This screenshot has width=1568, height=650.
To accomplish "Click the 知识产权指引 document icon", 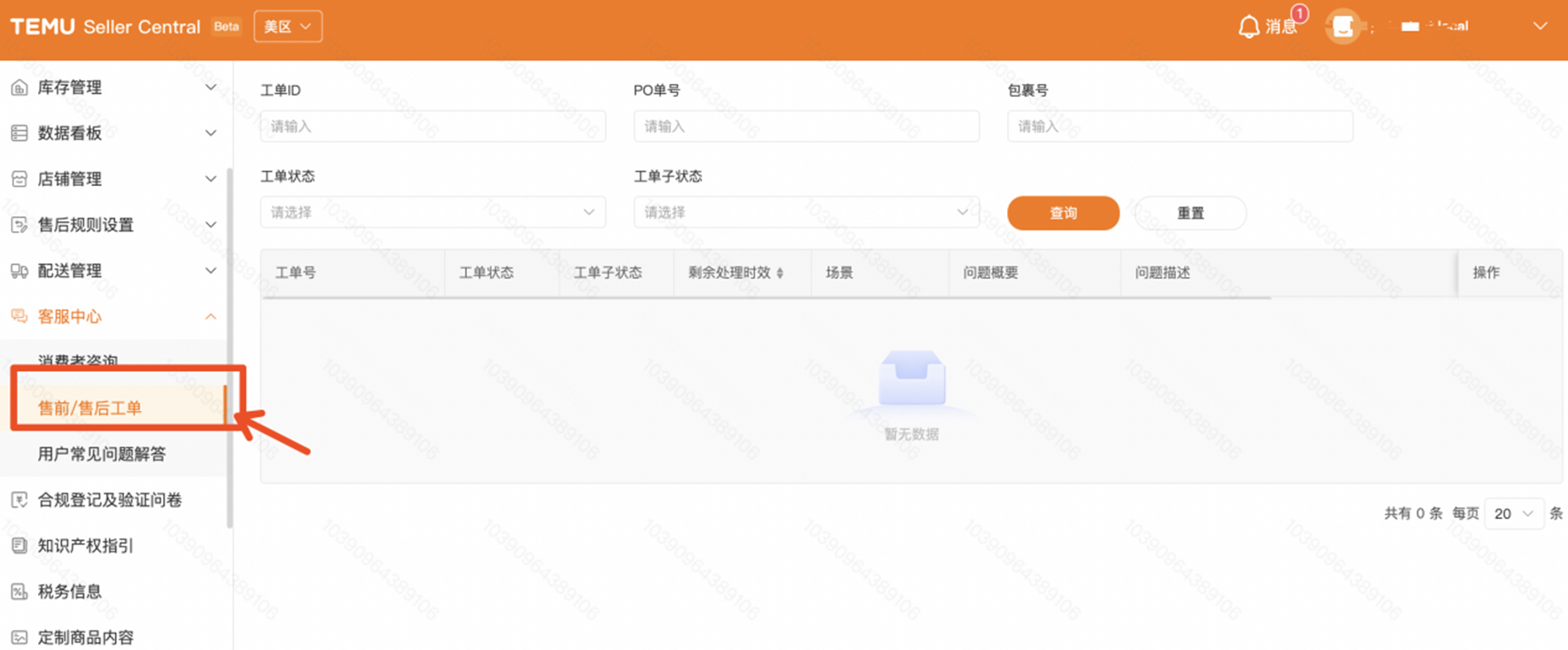I will (19, 546).
